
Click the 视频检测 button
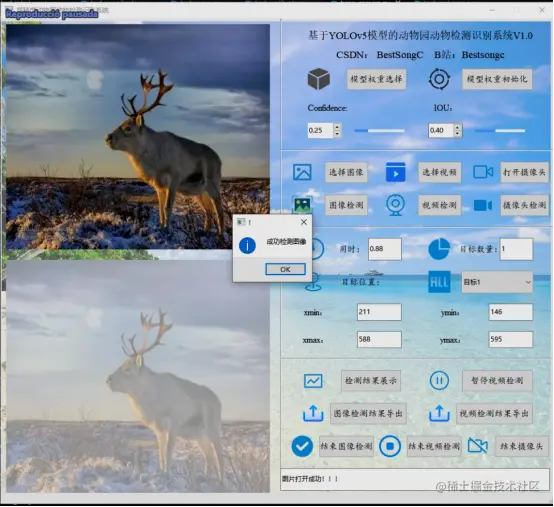point(440,205)
